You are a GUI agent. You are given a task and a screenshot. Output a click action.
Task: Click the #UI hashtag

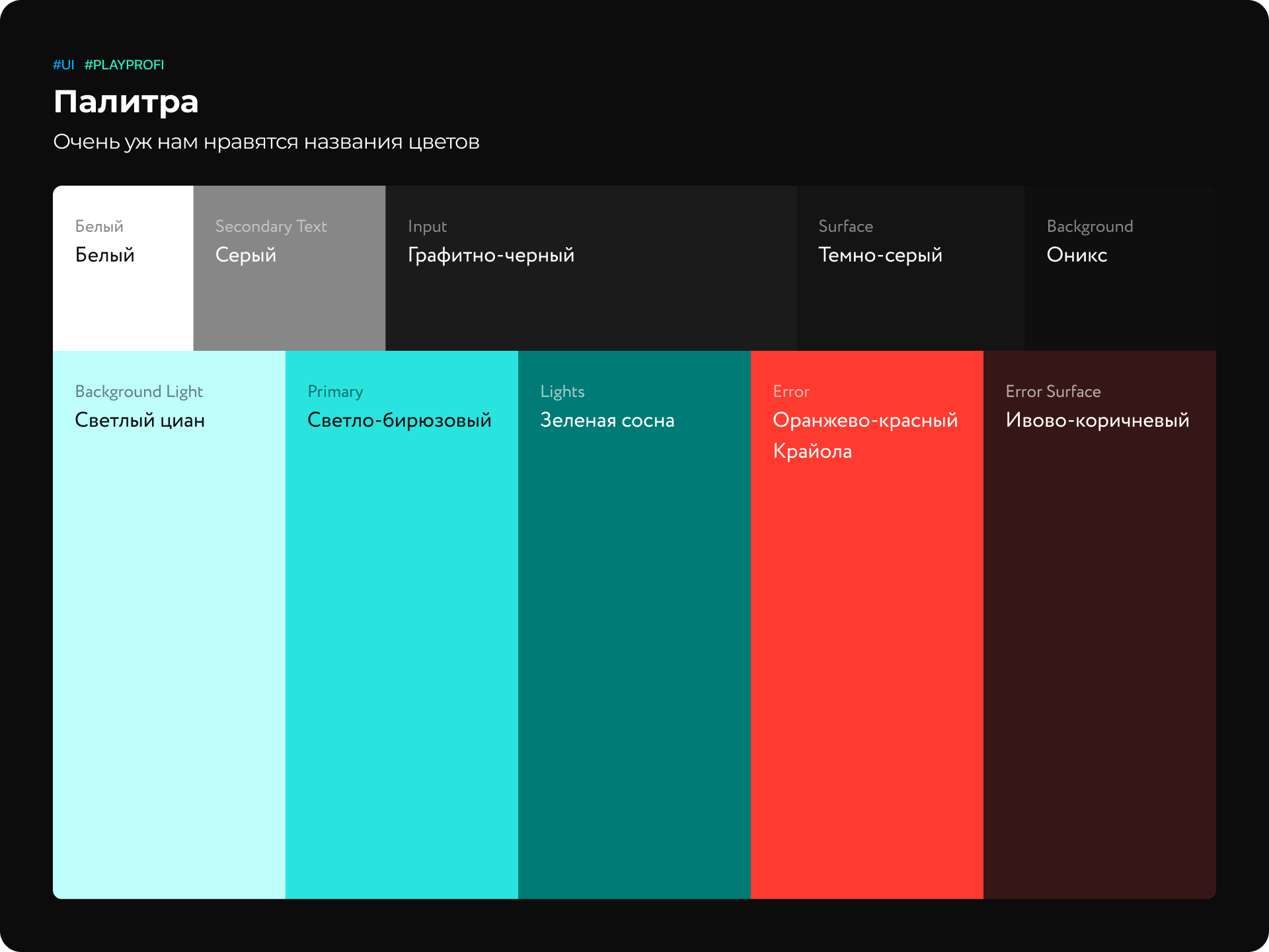click(63, 65)
